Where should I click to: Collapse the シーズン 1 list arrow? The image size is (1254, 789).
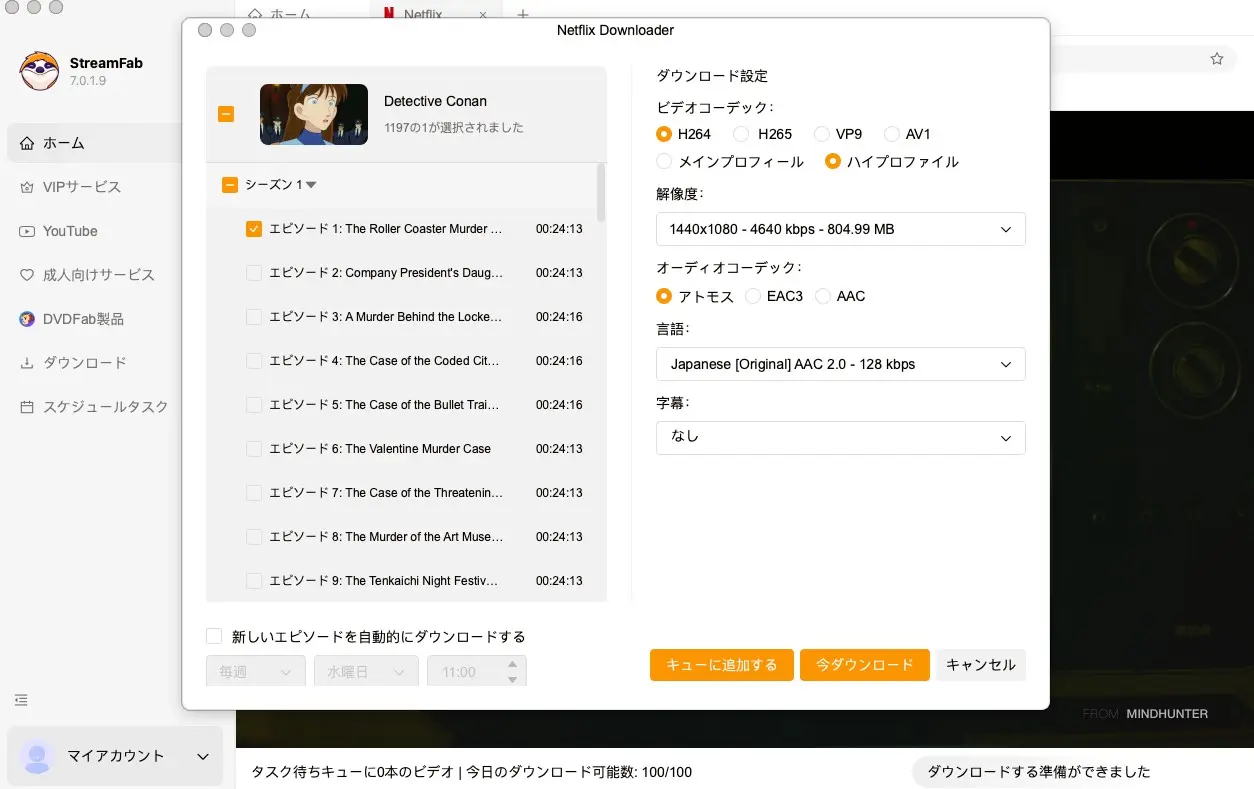coord(311,185)
